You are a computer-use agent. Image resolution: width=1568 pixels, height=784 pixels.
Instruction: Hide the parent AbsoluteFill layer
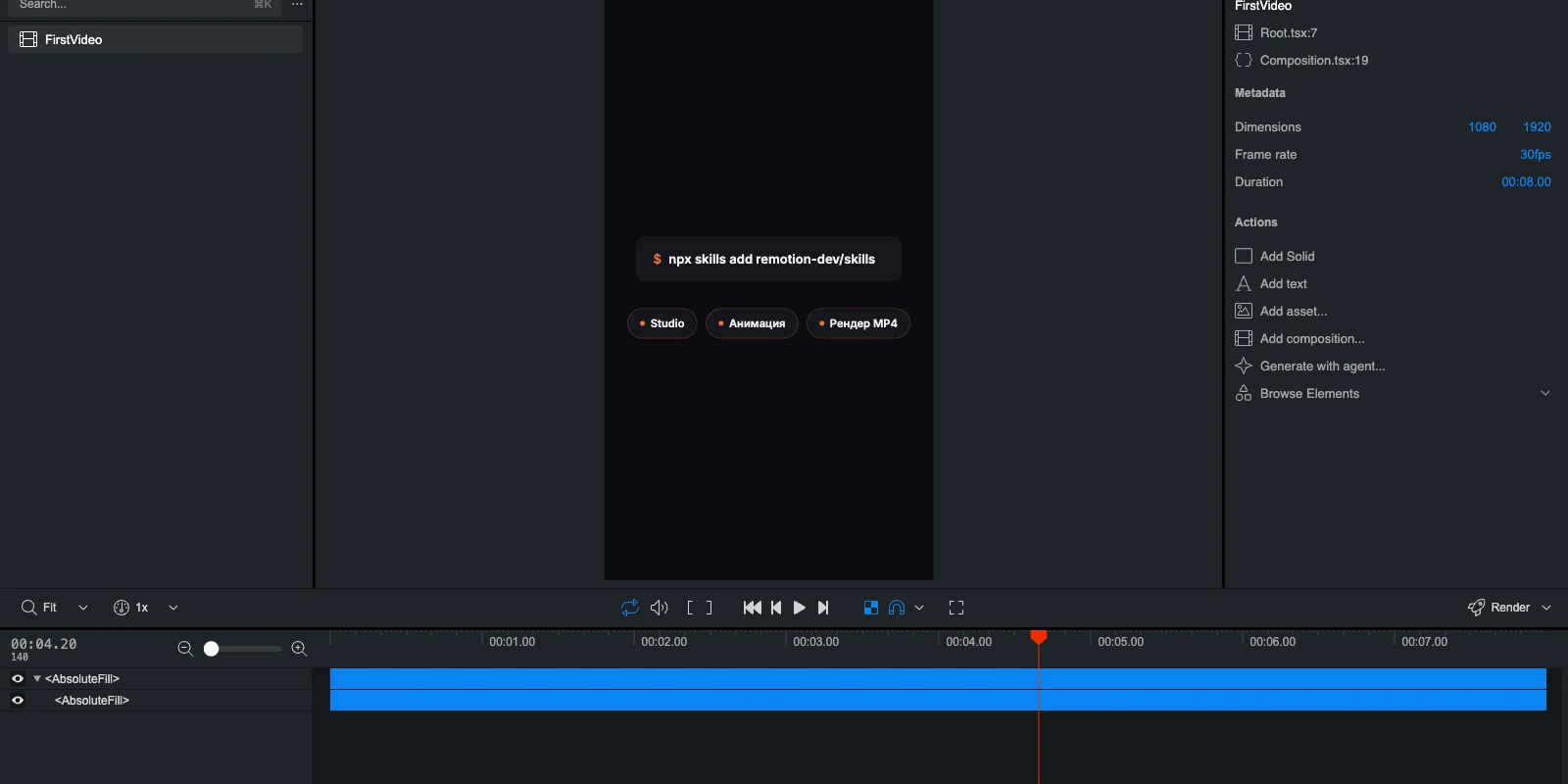[18, 678]
